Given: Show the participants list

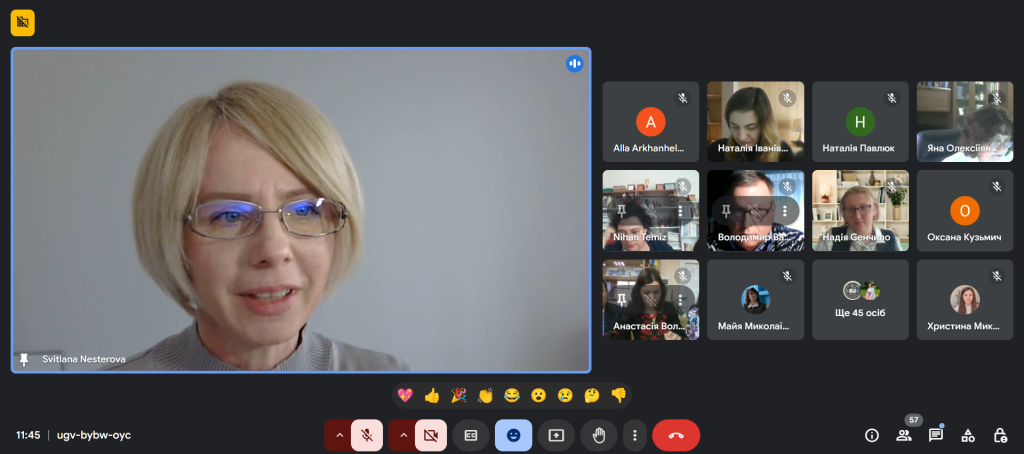Looking at the screenshot, I should click(904, 435).
